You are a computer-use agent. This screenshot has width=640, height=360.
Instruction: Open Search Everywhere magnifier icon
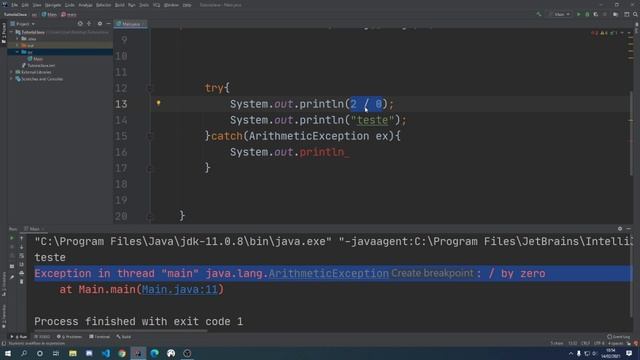[635, 14]
